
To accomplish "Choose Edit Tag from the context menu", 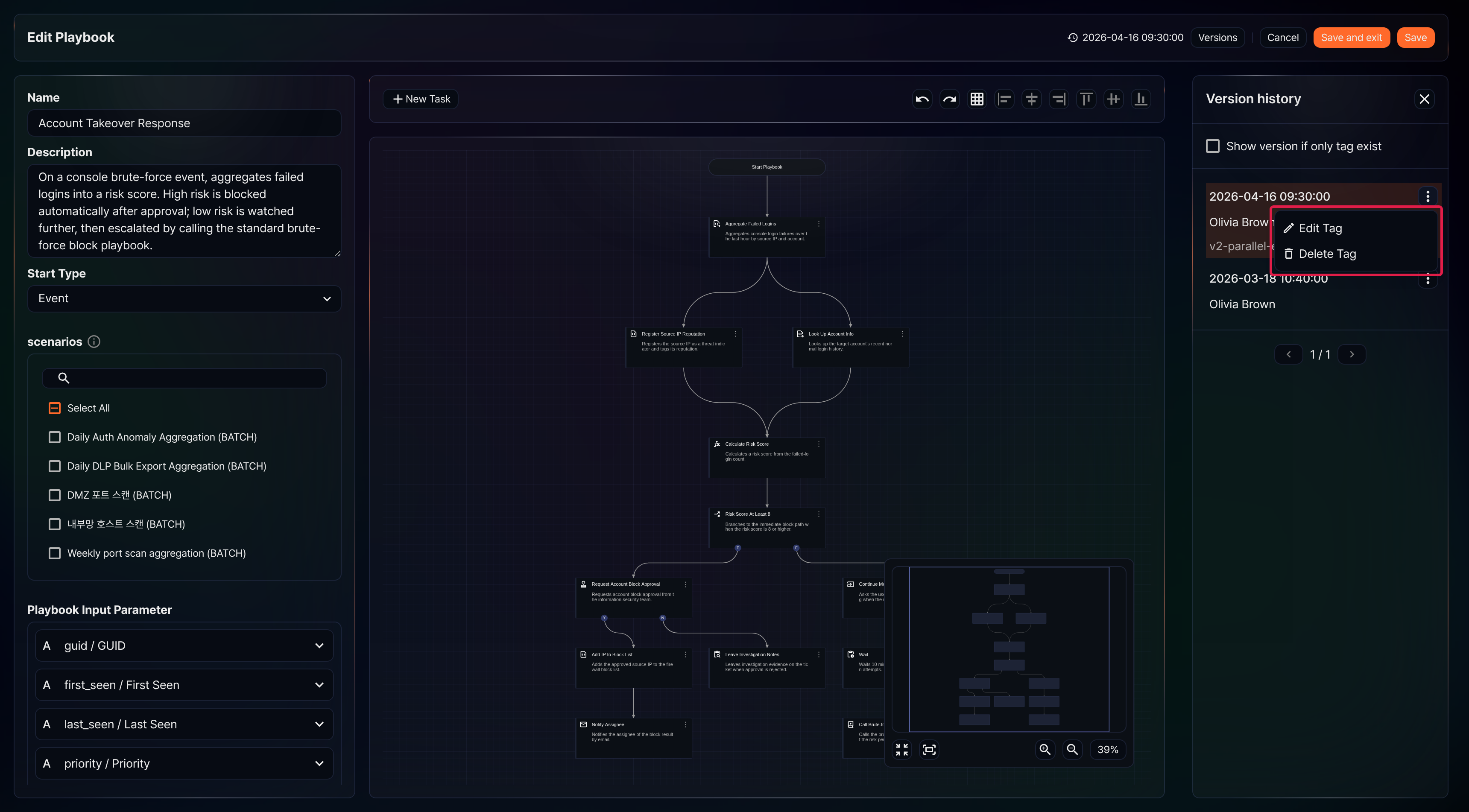I will (1356, 228).
